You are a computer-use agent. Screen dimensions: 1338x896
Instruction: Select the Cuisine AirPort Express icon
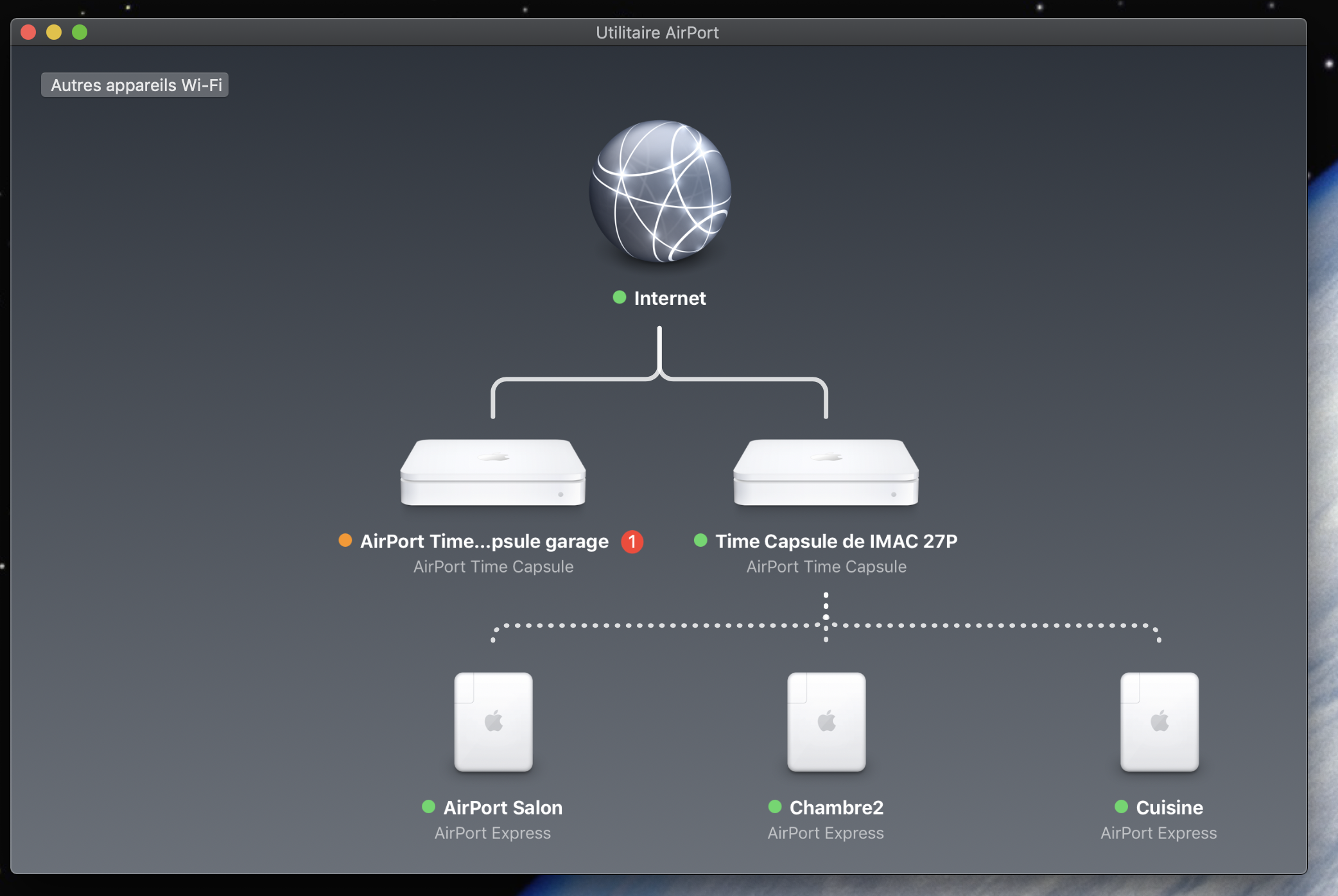coord(1160,721)
